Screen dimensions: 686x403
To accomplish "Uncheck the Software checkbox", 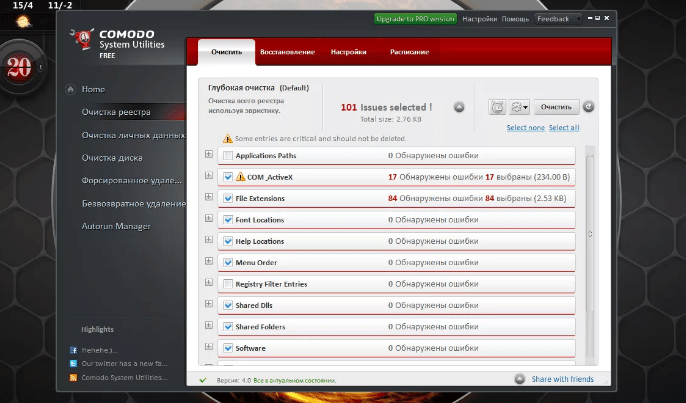I will tap(228, 348).
